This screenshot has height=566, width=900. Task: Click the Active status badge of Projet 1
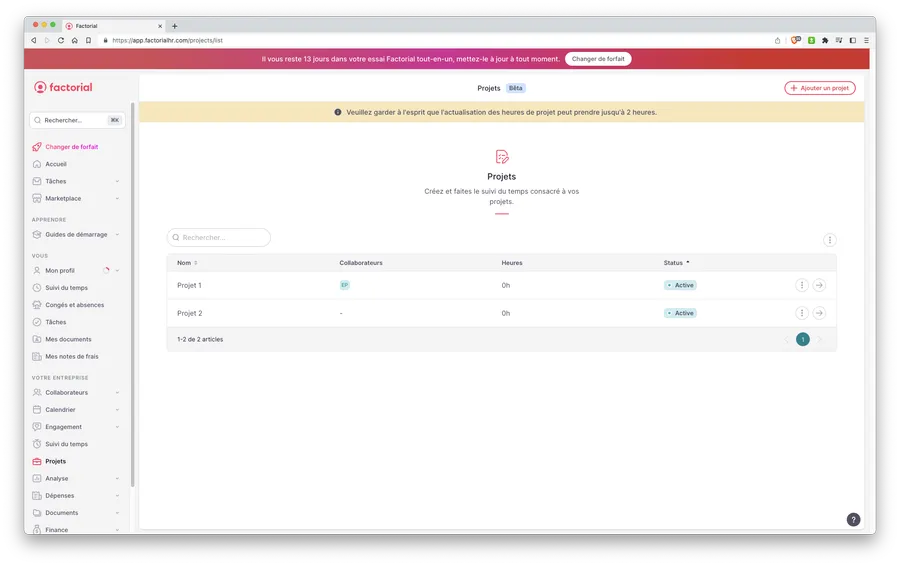pyautogui.click(x=680, y=285)
